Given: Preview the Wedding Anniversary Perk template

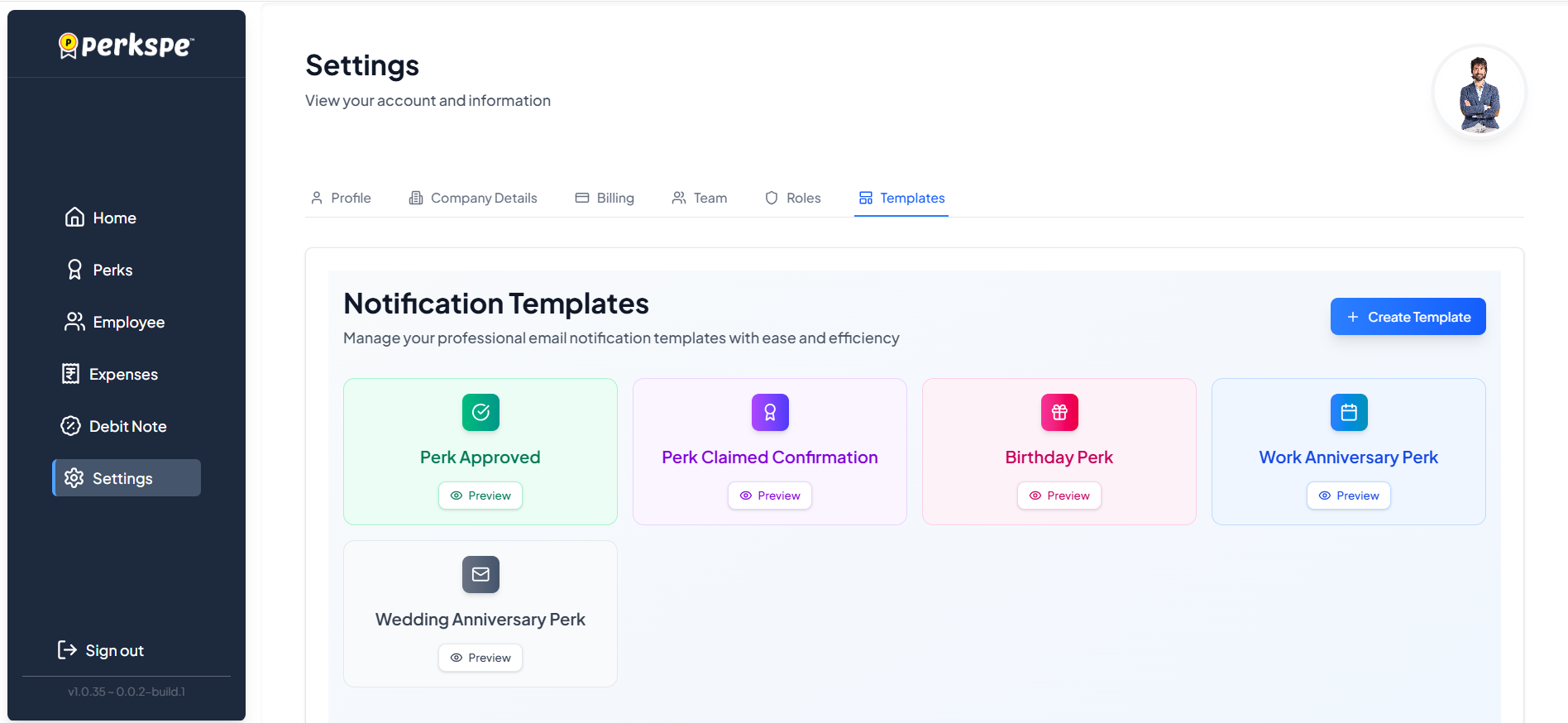Looking at the screenshot, I should click(x=480, y=658).
